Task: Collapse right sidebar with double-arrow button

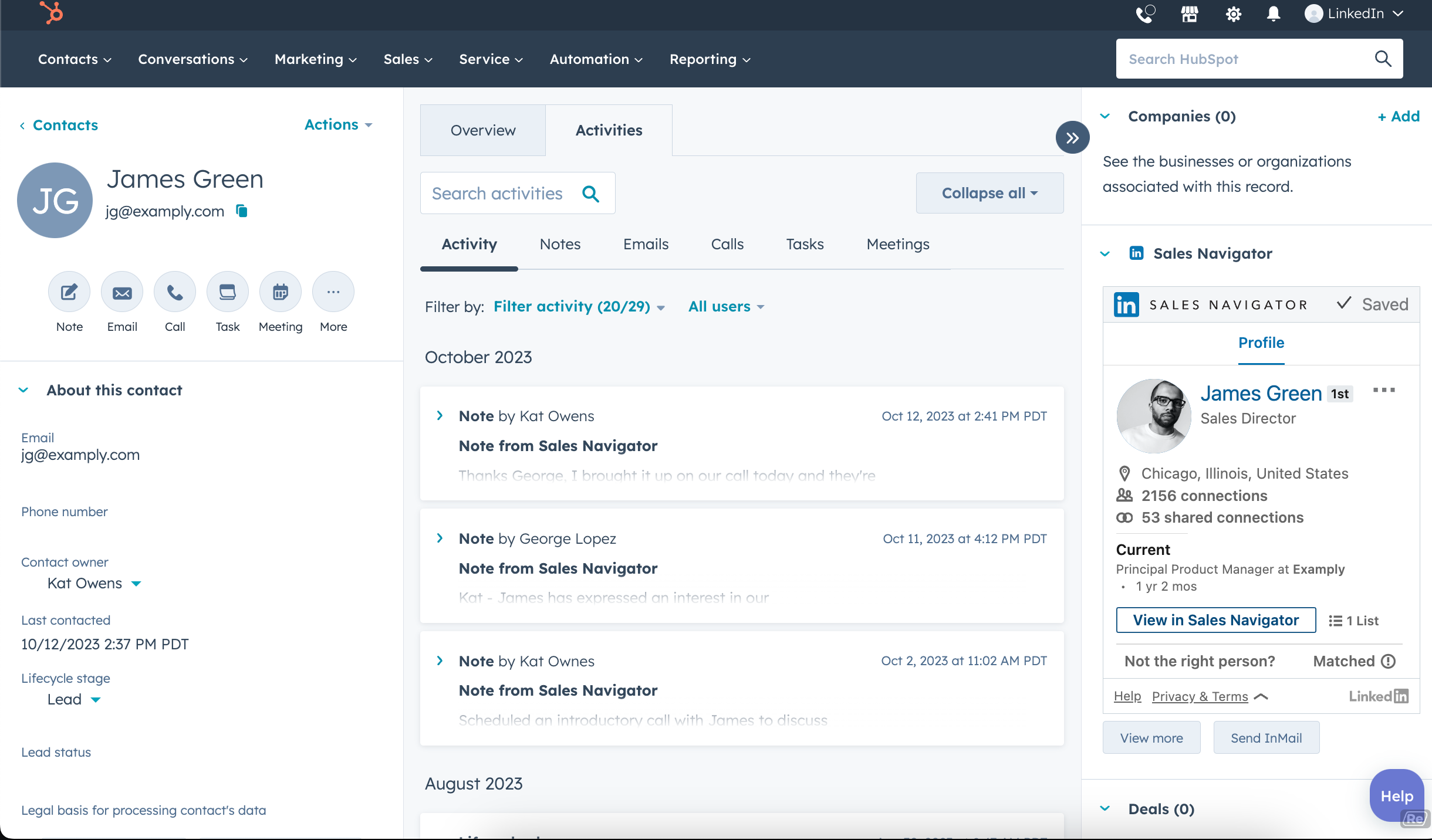Action: tap(1072, 137)
